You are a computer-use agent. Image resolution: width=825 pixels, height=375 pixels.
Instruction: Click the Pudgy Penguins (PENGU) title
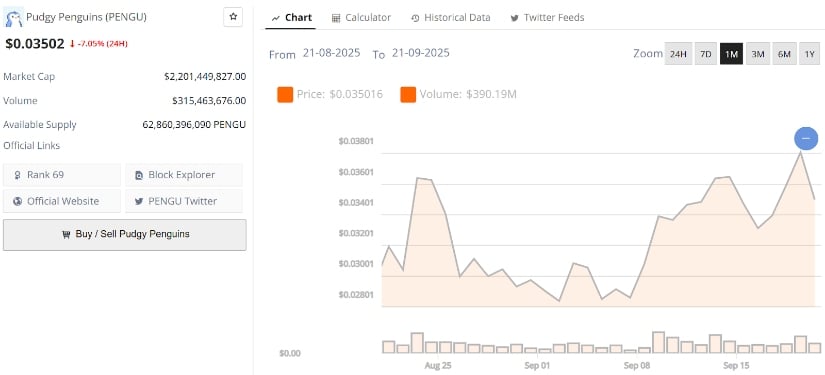(86, 17)
